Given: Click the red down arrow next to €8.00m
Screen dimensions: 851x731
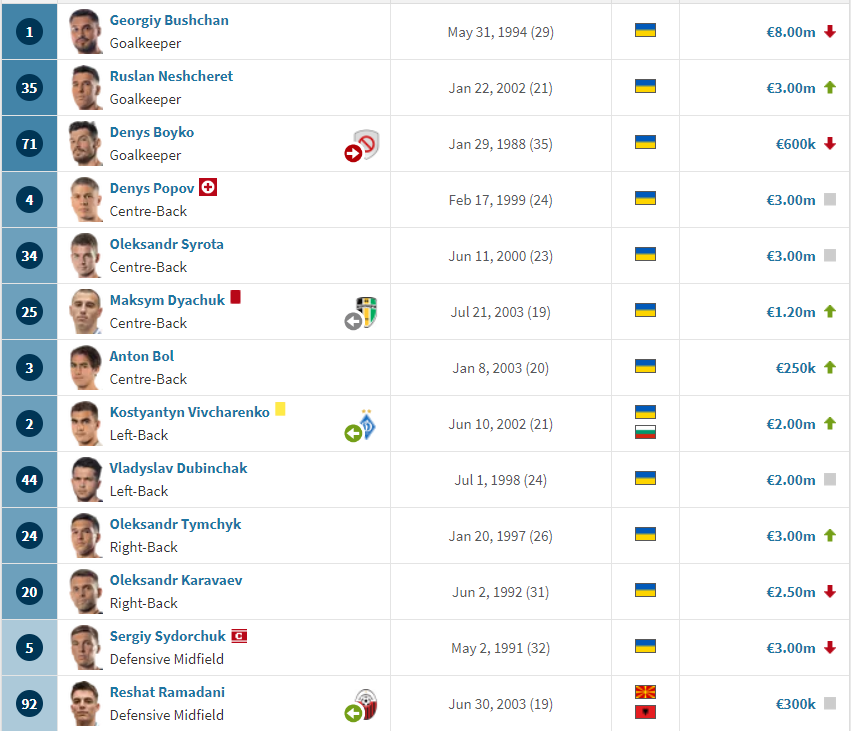Looking at the screenshot, I should (x=830, y=32).
